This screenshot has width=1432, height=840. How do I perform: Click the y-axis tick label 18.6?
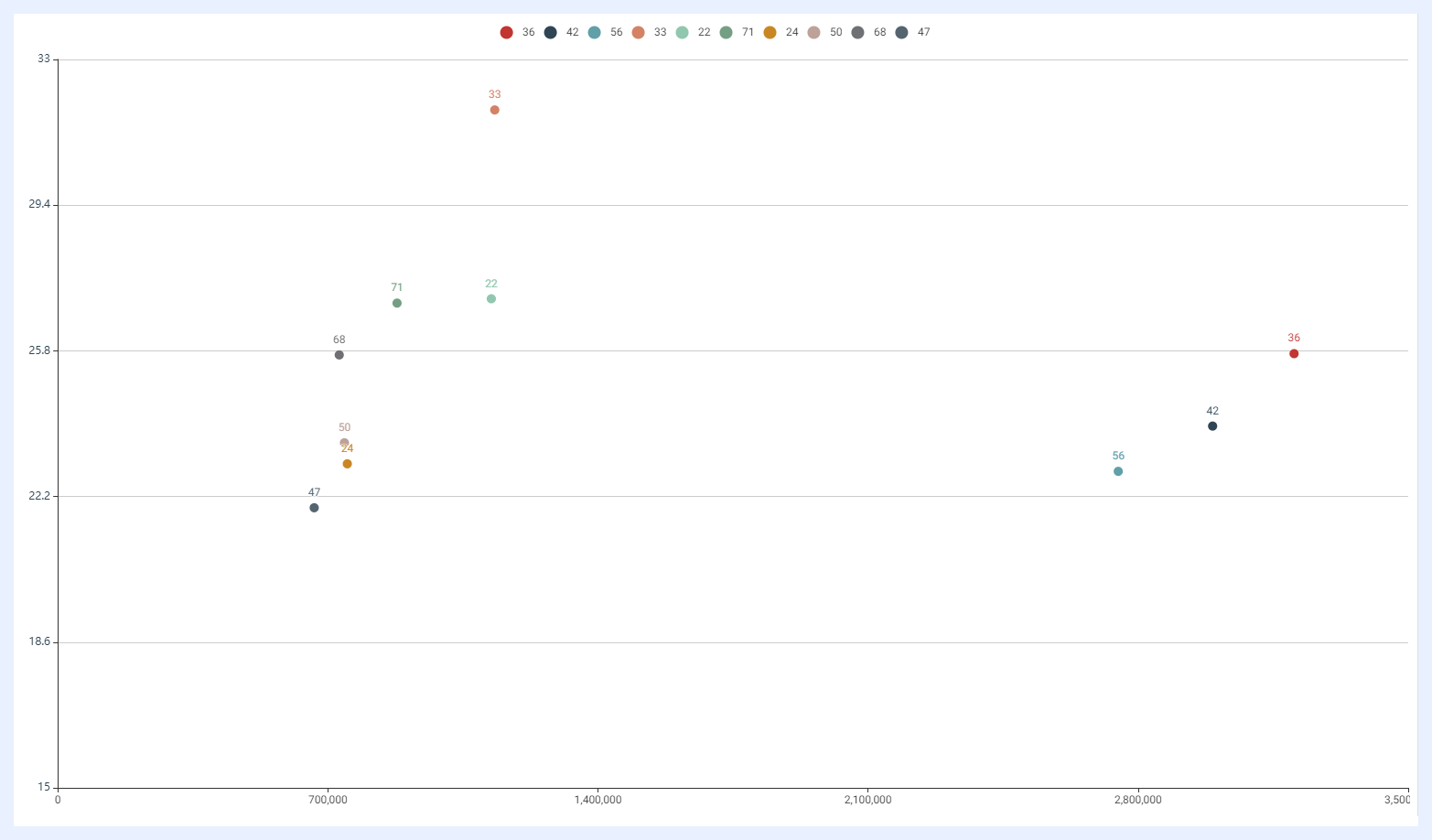(39, 641)
